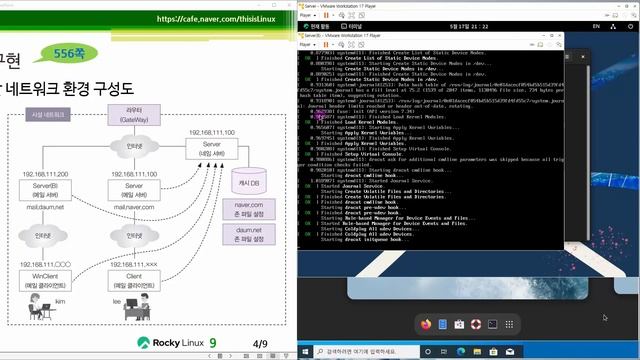Open GNOME clock and calendar panel

pyautogui.click(x=469, y=26)
